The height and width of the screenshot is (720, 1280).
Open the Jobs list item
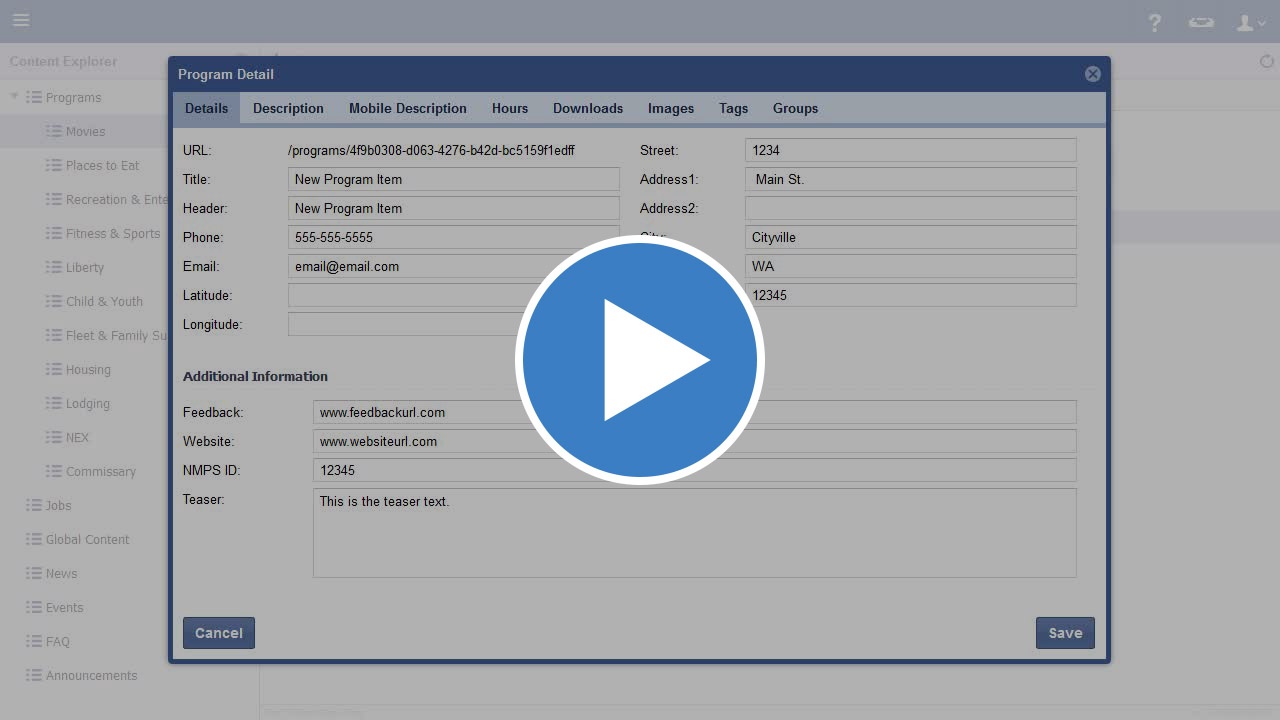click(x=58, y=506)
